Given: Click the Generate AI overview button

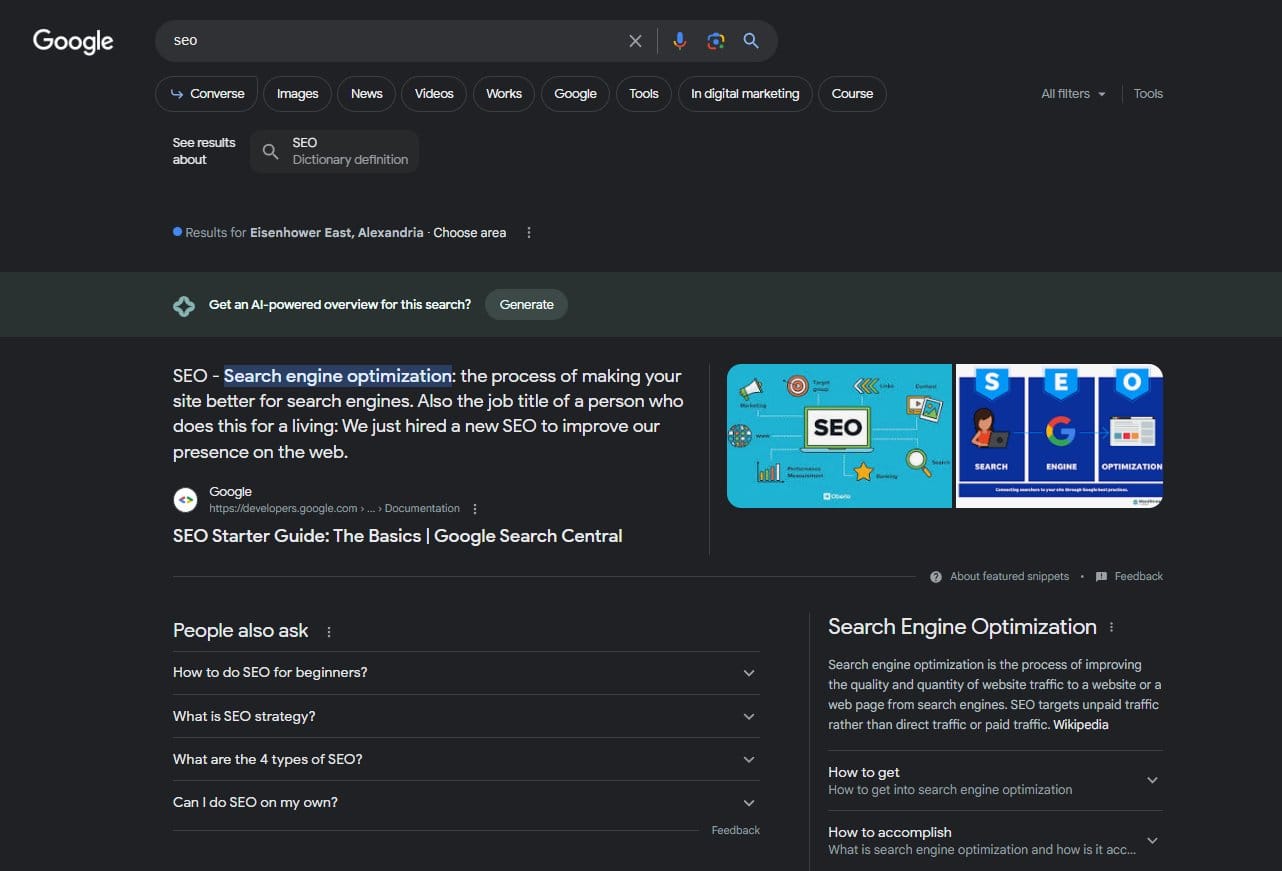Looking at the screenshot, I should point(526,305).
